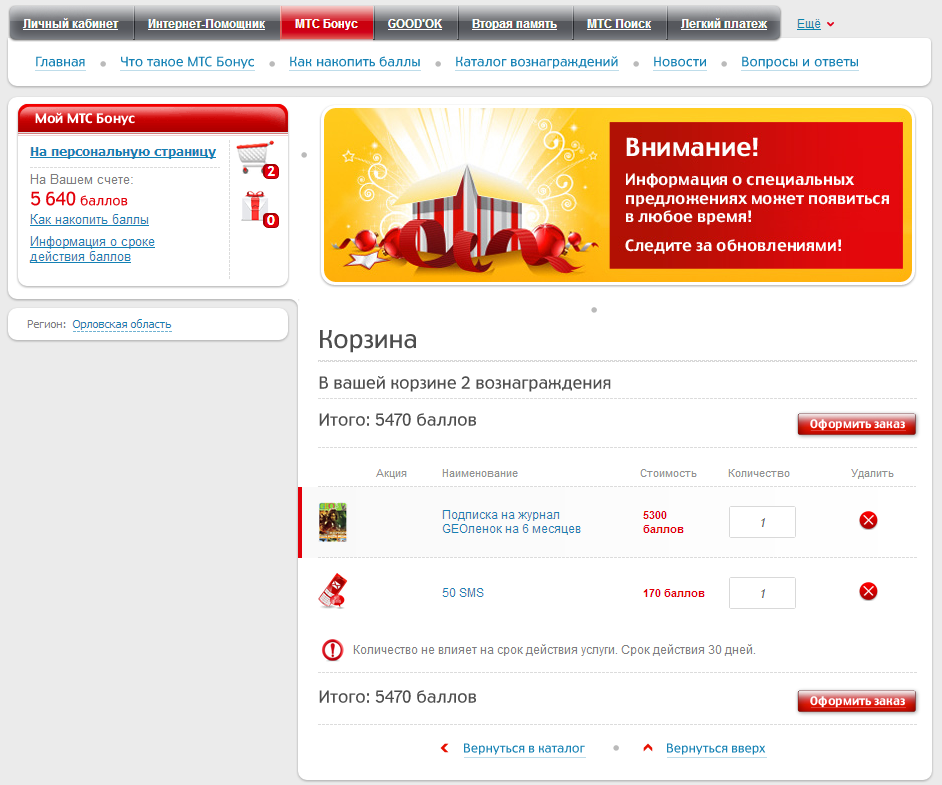Click the gift box rewards icon

(254, 207)
